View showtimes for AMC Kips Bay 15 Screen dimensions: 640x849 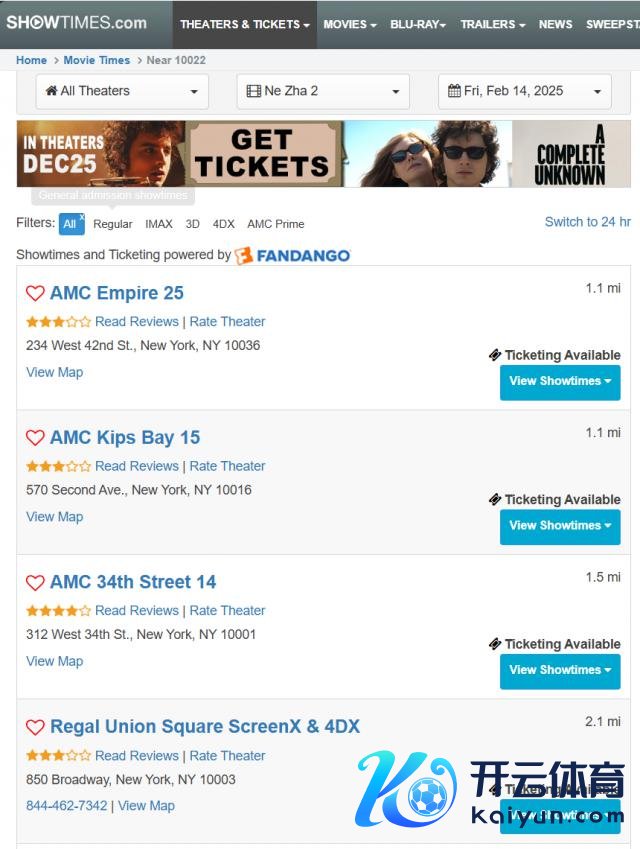559,526
